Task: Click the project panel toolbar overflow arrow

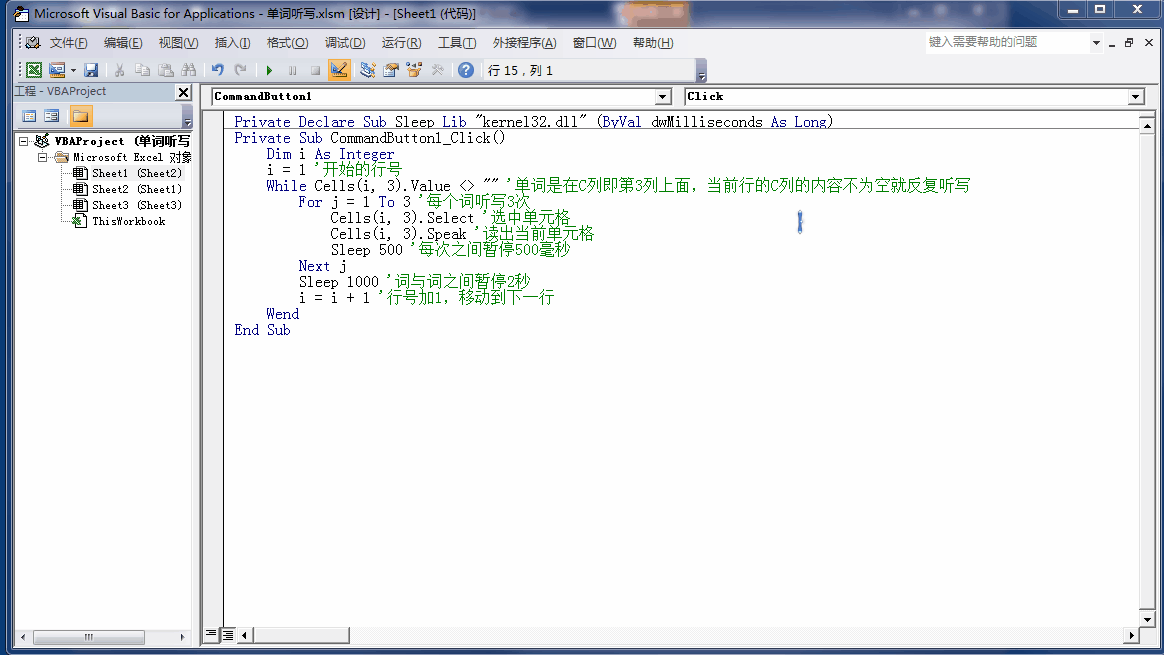Action: point(188,117)
